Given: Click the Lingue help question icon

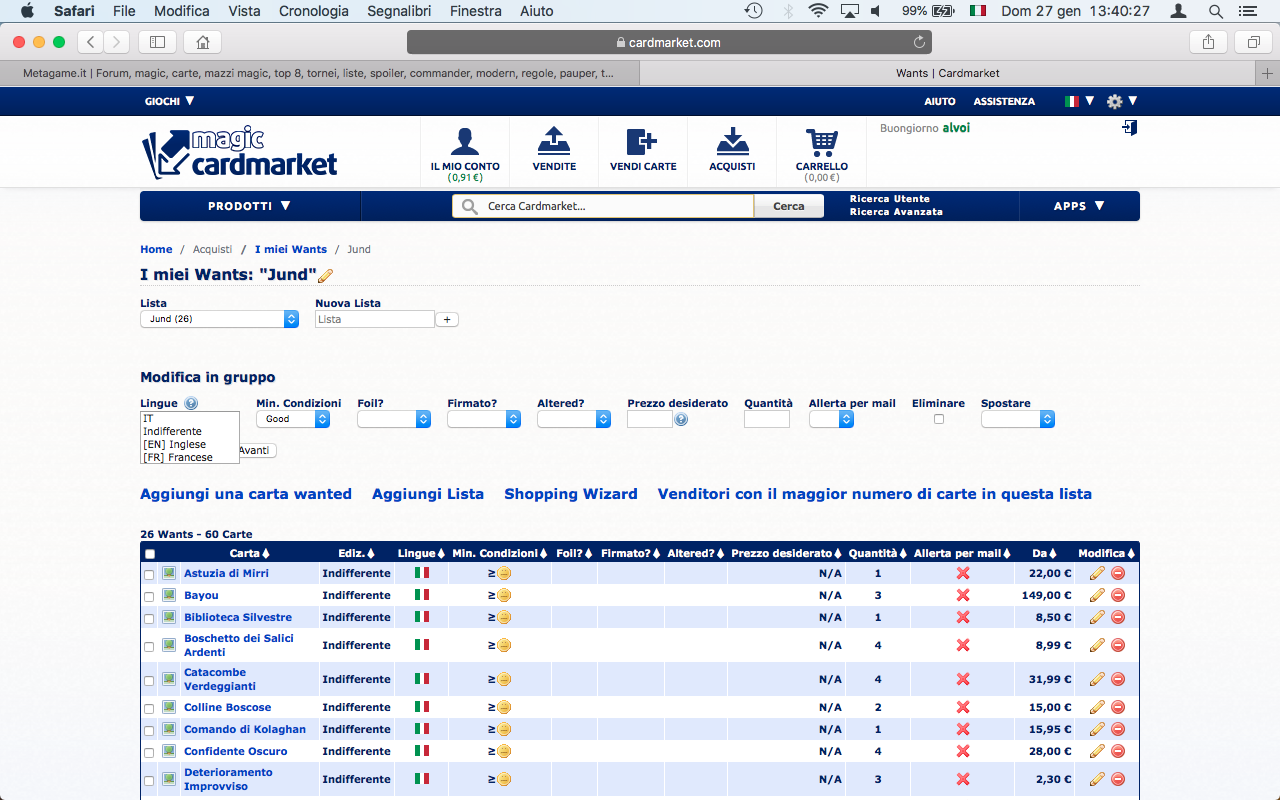Looking at the screenshot, I should pos(191,404).
